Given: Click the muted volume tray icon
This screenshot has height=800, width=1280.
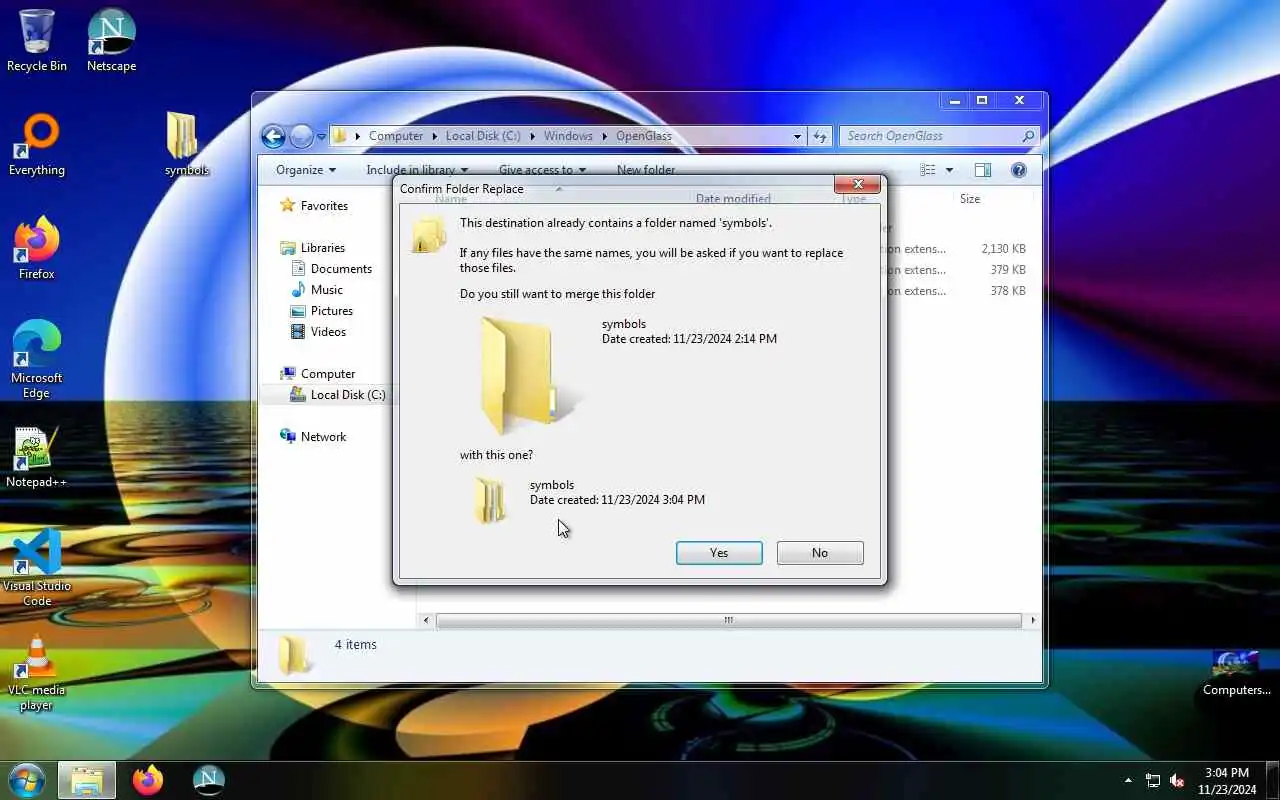Looking at the screenshot, I should (1177, 780).
